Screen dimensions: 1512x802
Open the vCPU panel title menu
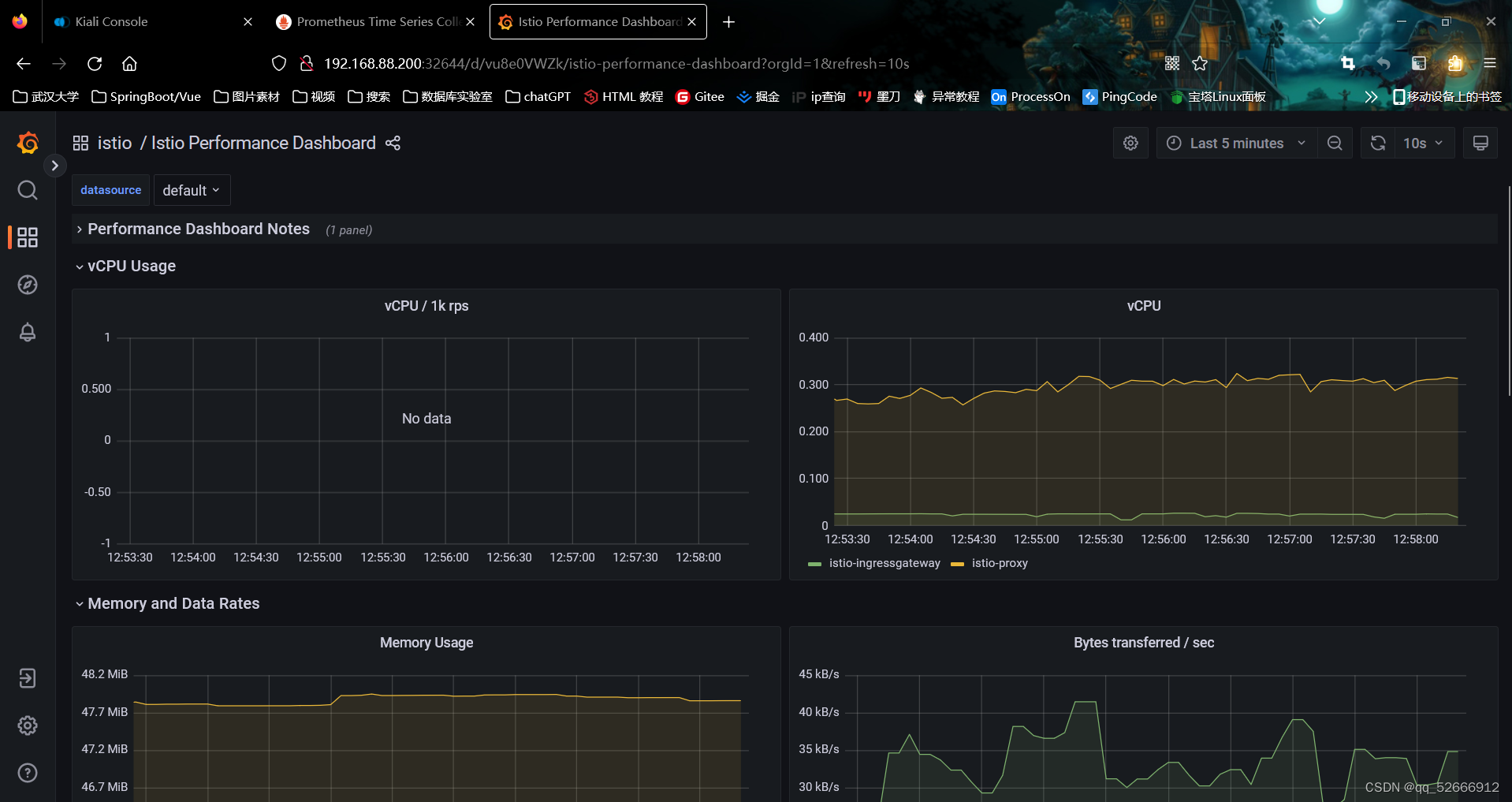tap(1144, 305)
